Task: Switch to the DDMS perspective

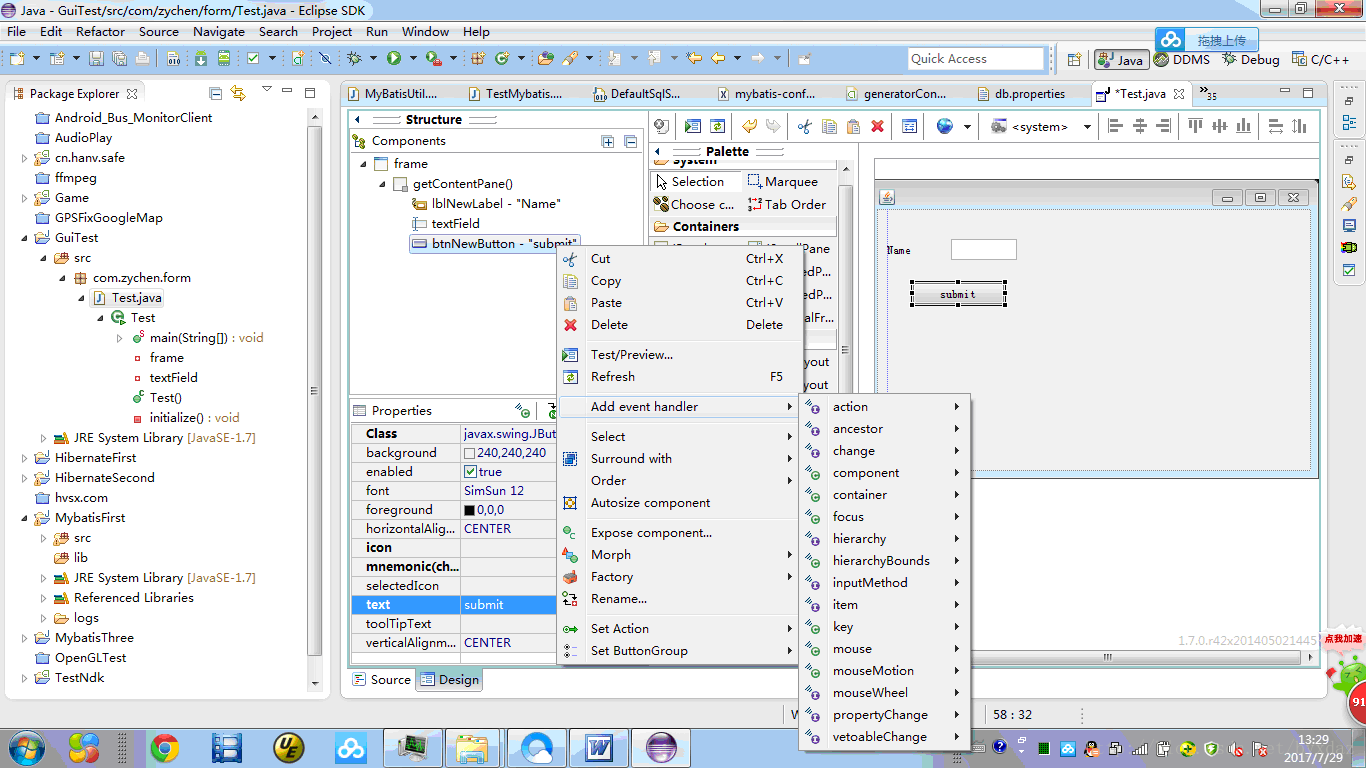Action: (1181, 60)
